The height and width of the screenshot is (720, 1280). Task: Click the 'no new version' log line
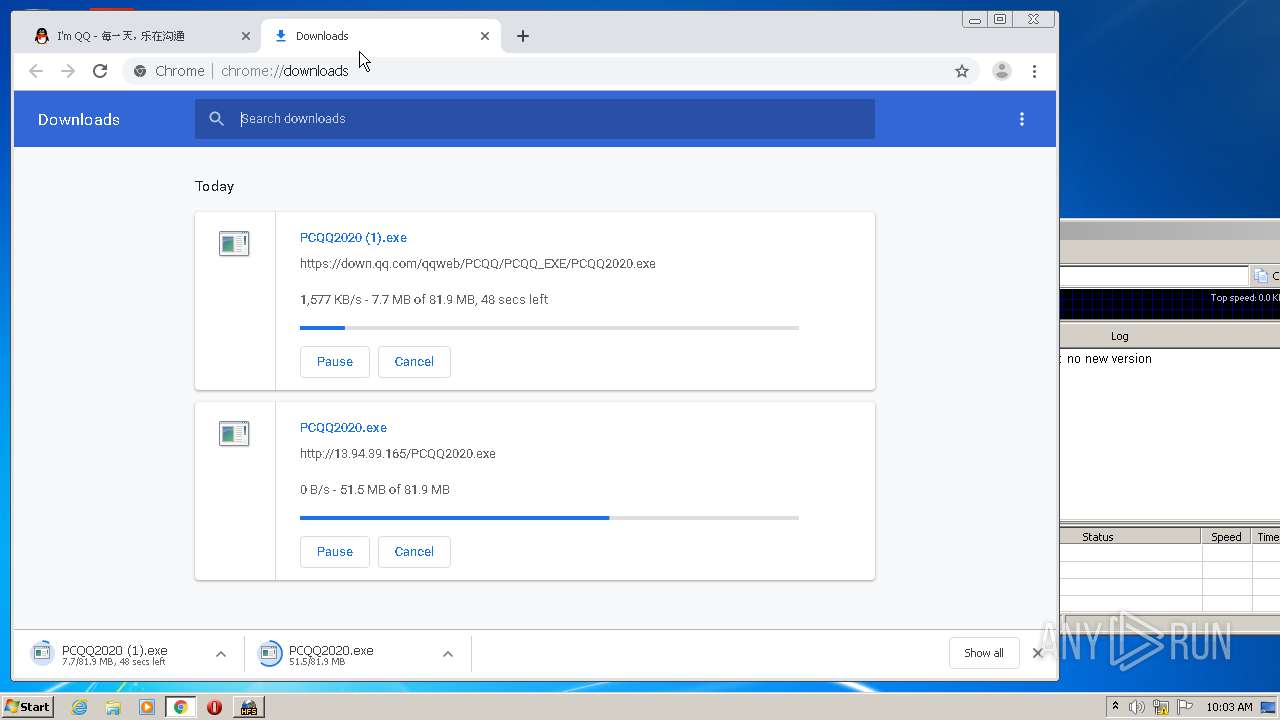pos(1109,359)
